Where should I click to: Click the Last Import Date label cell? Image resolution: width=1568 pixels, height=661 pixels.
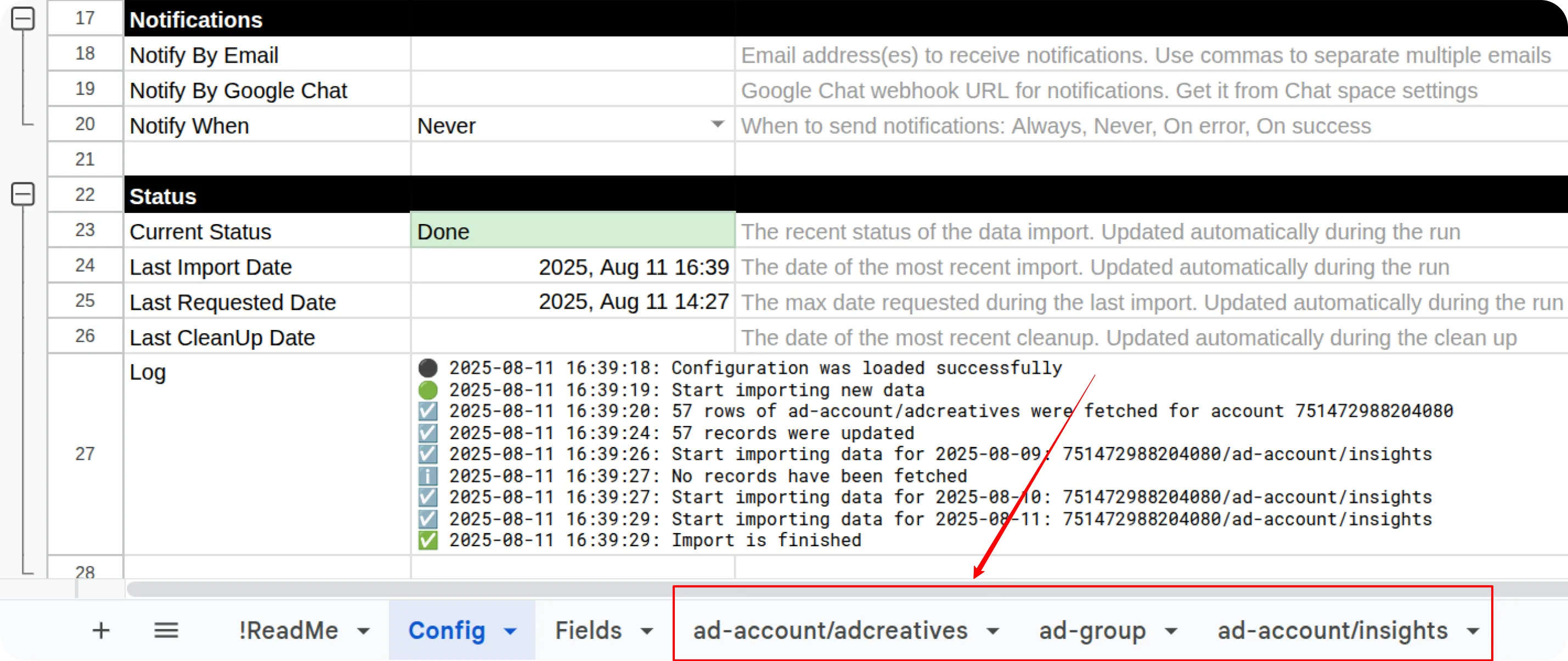pos(267,266)
